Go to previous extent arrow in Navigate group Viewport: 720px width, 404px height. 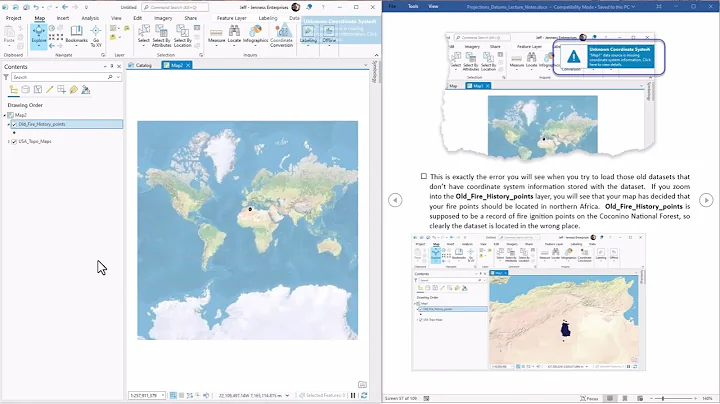tap(52, 45)
